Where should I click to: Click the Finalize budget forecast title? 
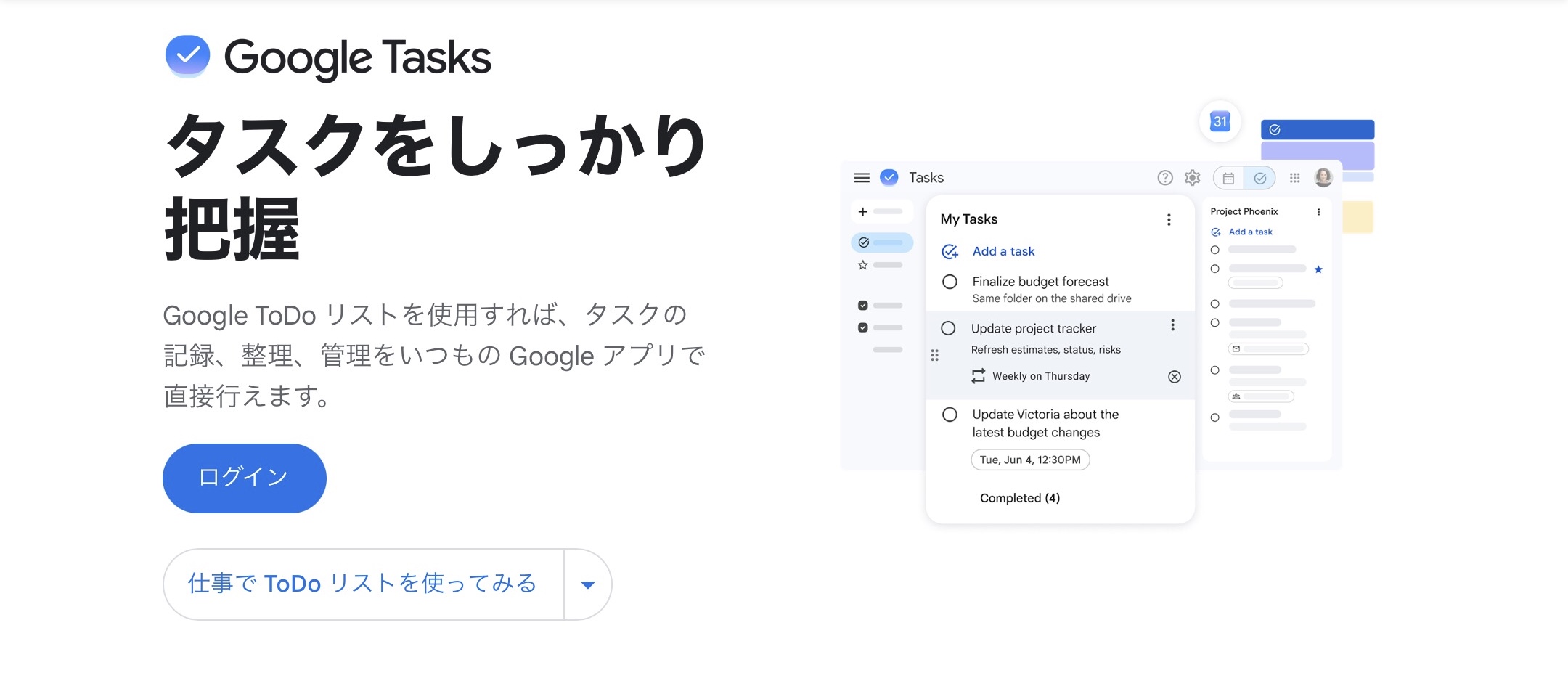coord(1041,282)
